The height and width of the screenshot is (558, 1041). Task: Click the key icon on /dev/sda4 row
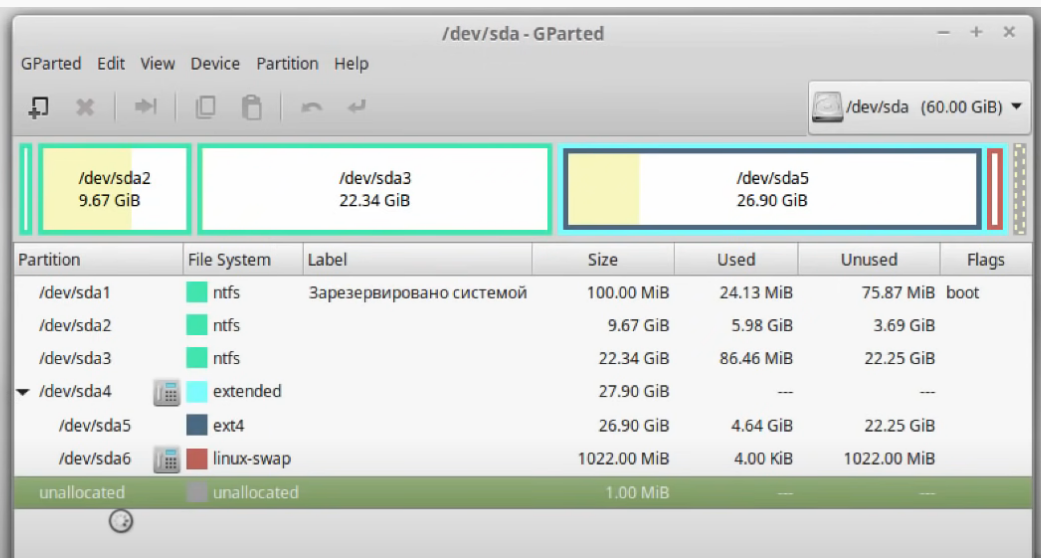167,392
